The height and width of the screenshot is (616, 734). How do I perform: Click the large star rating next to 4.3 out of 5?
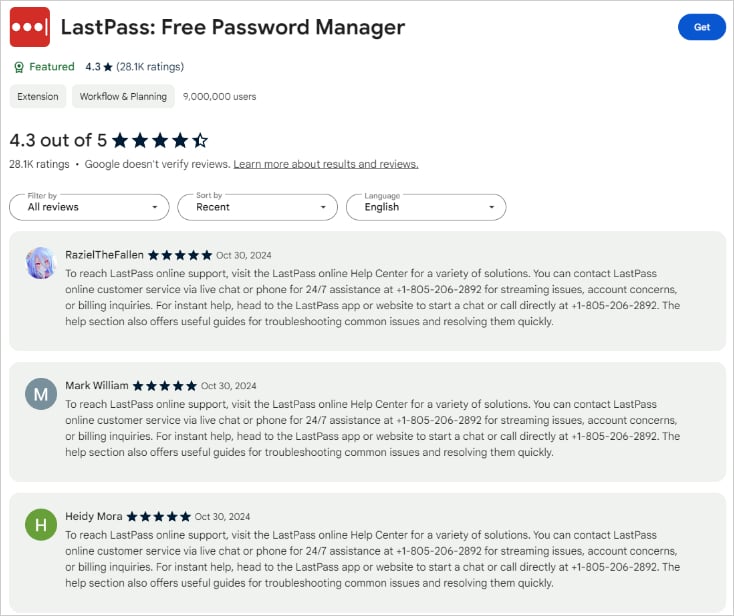click(x=160, y=140)
